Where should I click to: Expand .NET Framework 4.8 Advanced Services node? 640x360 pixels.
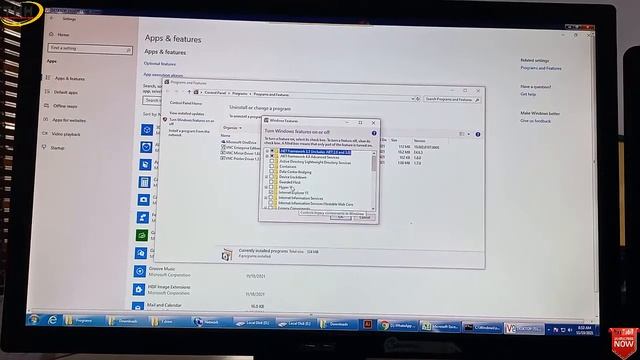(x=267, y=156)
